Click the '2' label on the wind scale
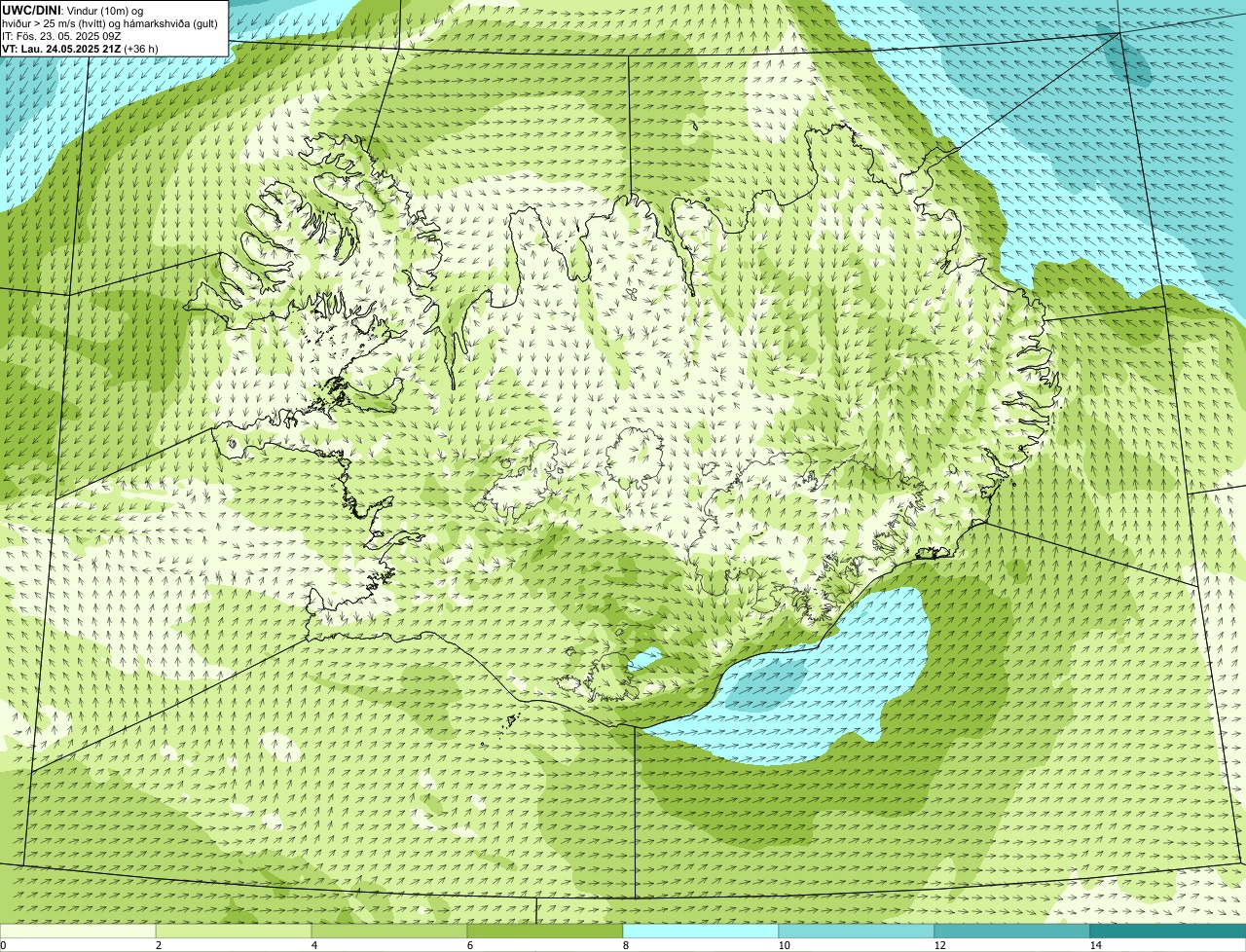The image size is (1246, 952). pyautogui.click(x=158, y=945)
